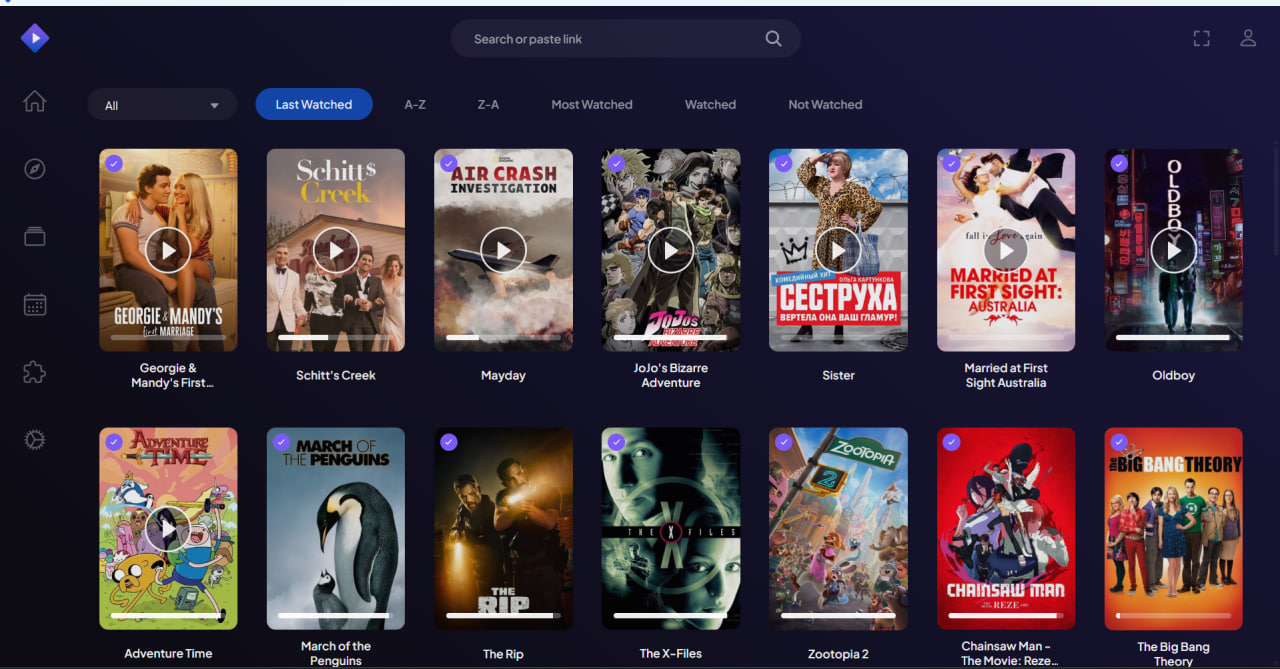
Task: Click "The X-Files" title text
Action: point(671,654)
